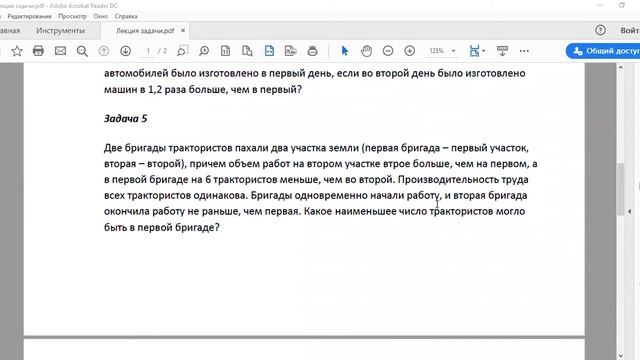The image size is (640, 360).
Task: Click the page display icon left of the document search icon
Action: [225, 51]
